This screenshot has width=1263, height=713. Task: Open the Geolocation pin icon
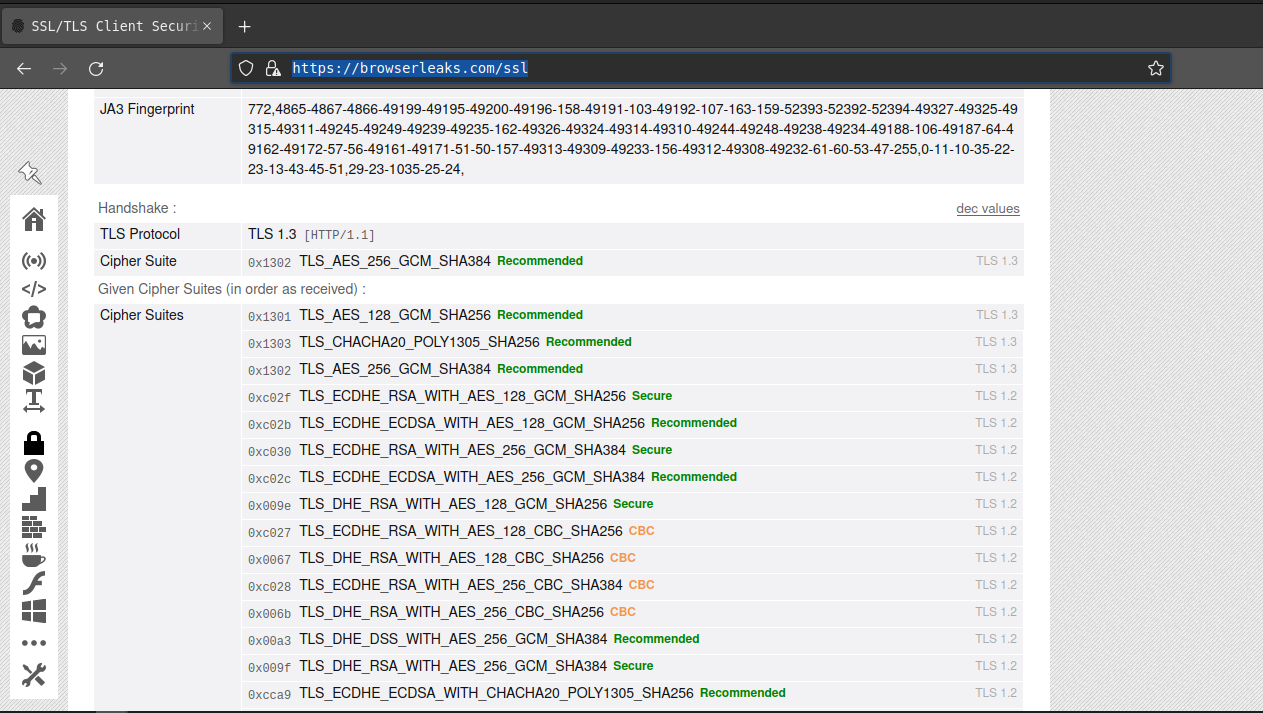(x=33, y=469)
